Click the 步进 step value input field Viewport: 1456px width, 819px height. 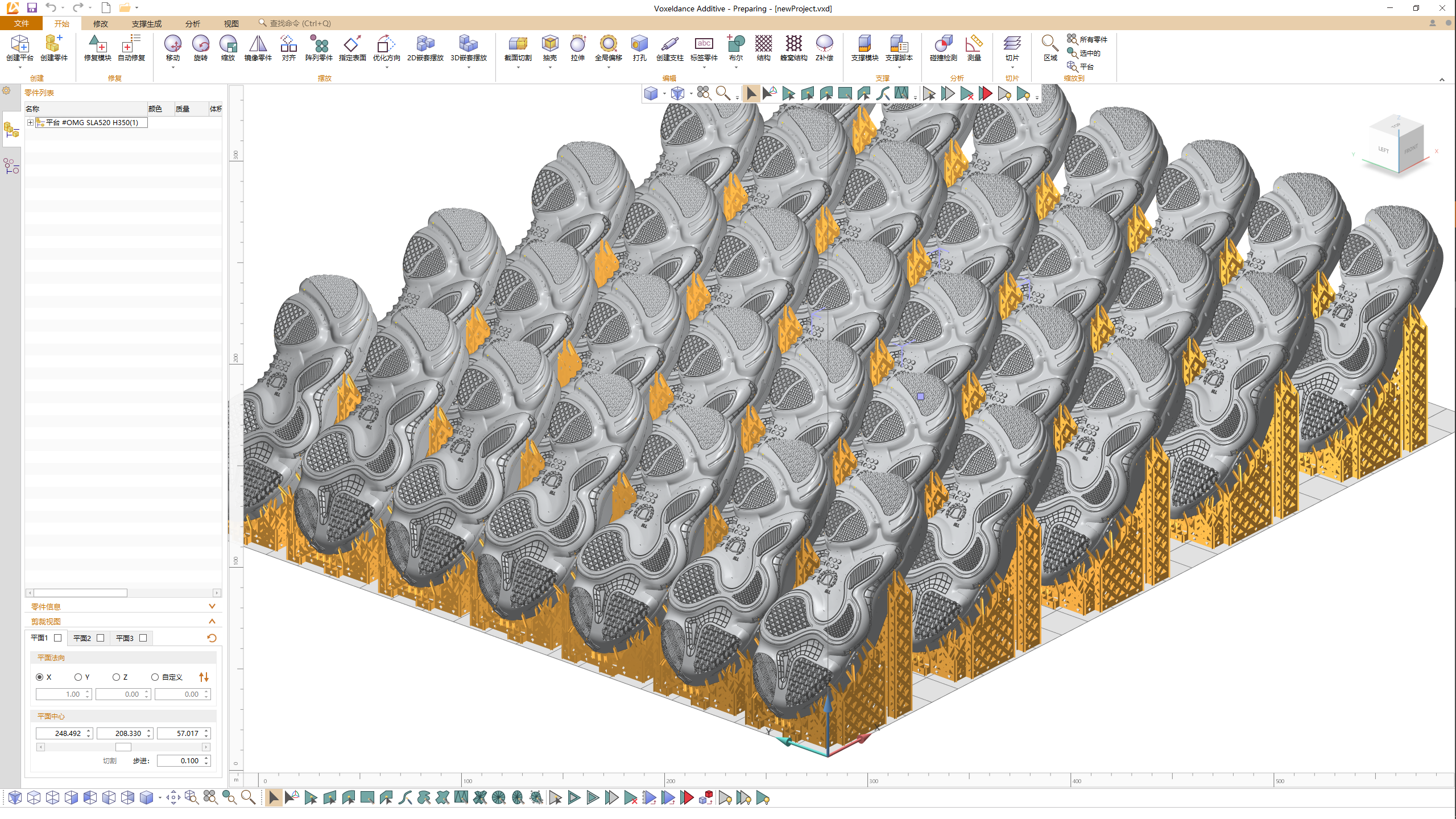(181, 760)
